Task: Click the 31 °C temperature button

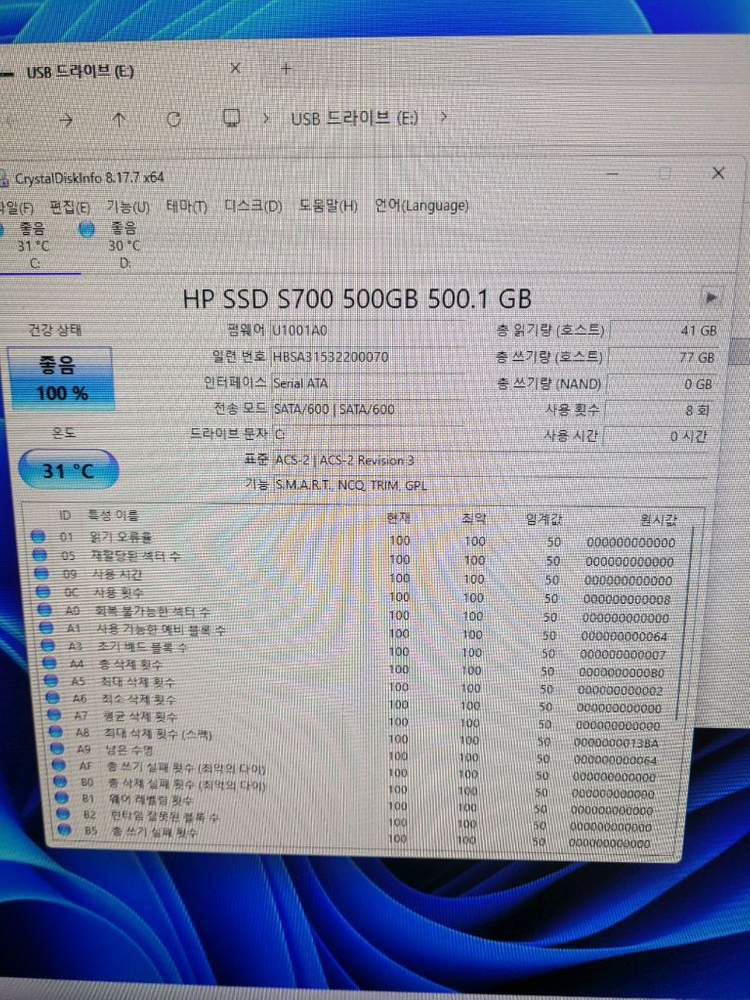Action: (x=68, y=470)
